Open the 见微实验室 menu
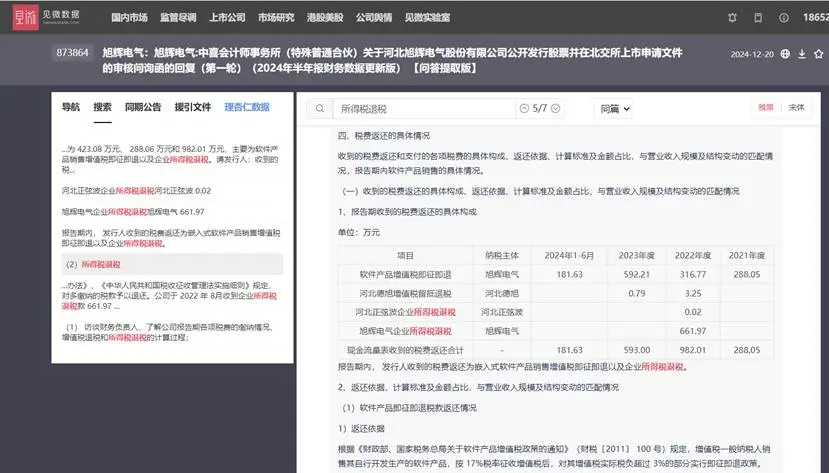Image resolution: width=829 pixels, height=473 pixels. click(427, 18)
